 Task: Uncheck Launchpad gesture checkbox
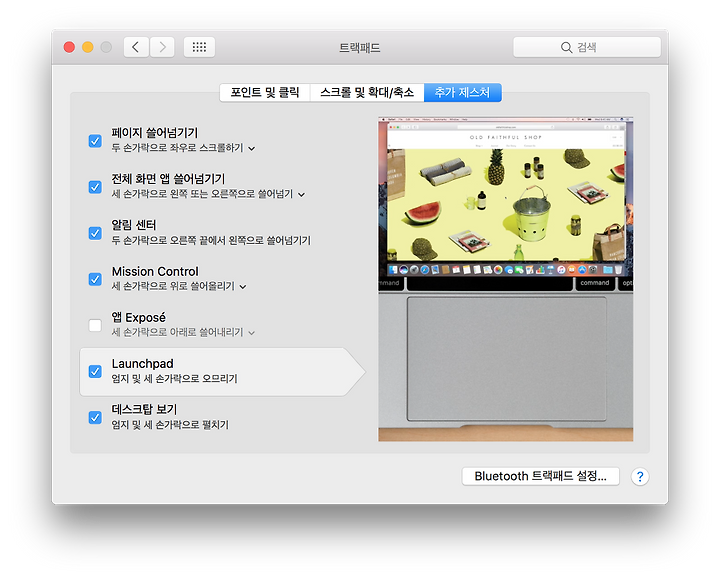coord(95,371)
